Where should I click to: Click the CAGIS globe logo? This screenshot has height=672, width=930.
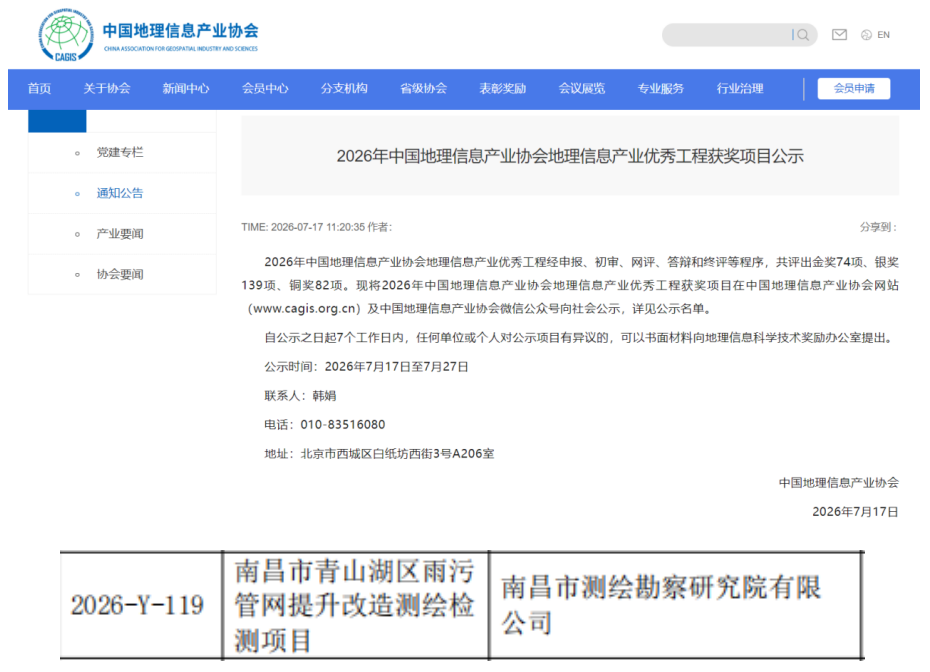coord(66,35)
